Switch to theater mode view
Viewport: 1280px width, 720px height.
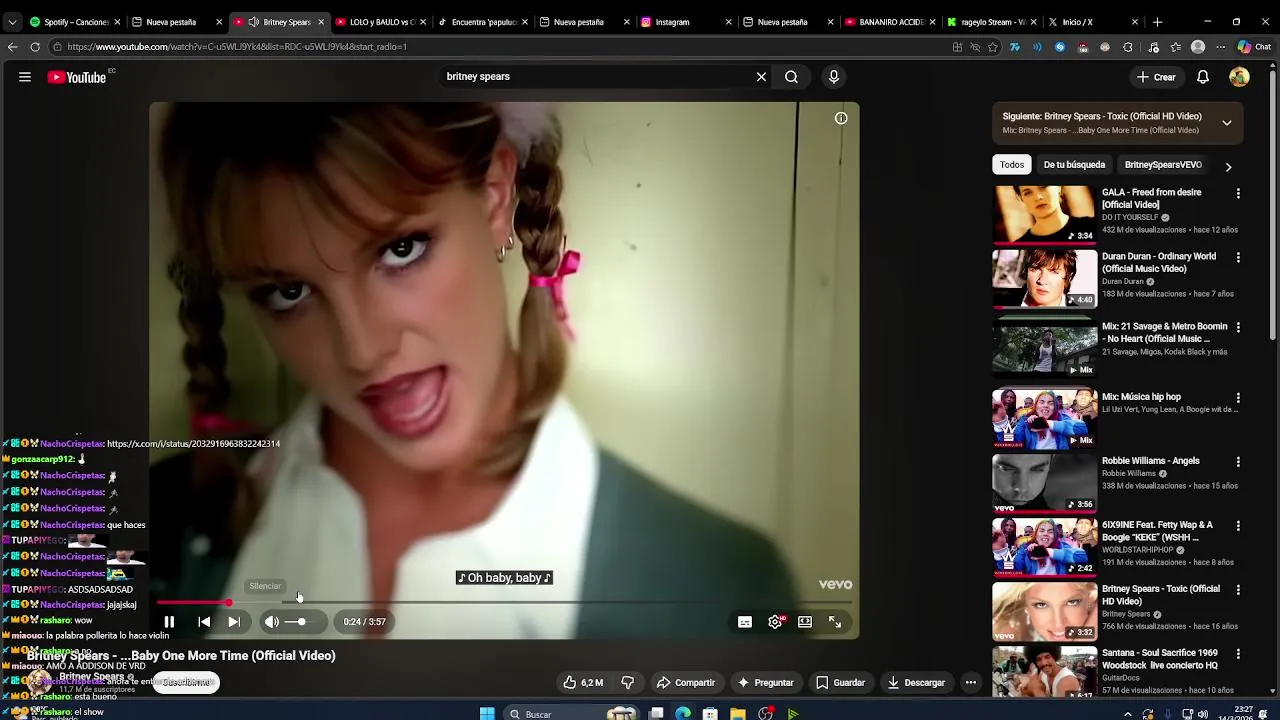tap(805, 622)
